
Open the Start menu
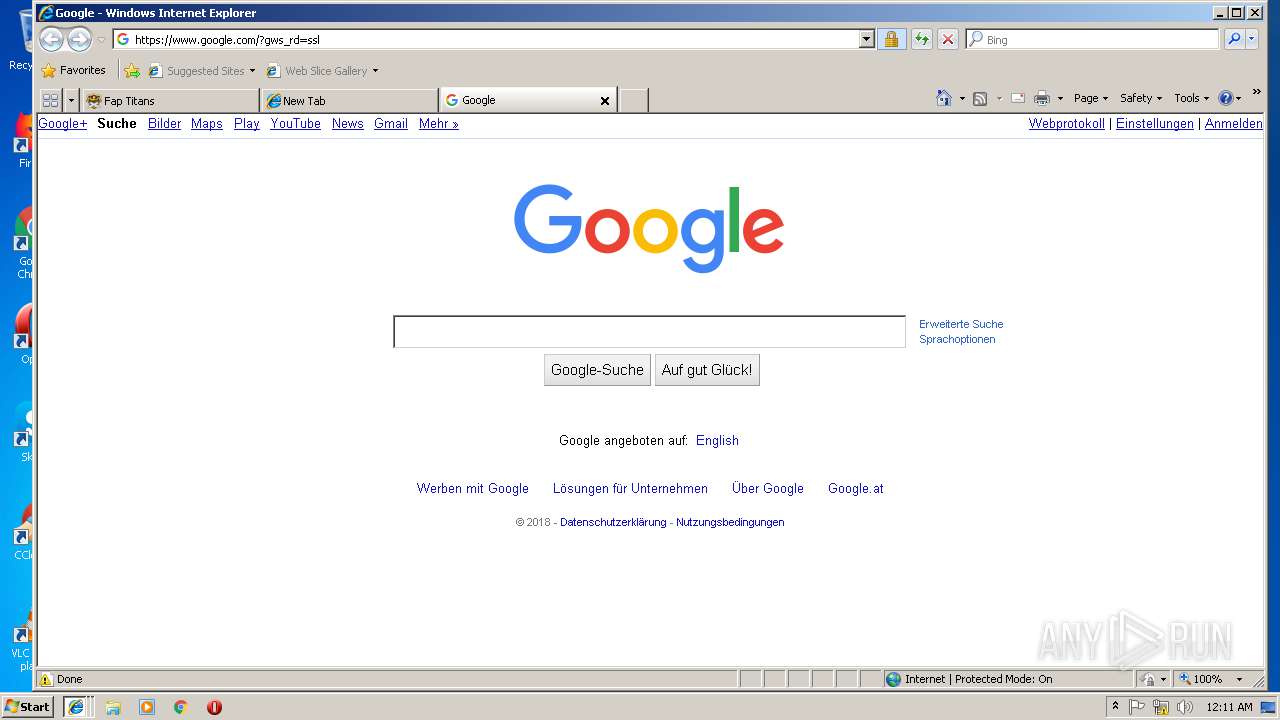point(27,706)
